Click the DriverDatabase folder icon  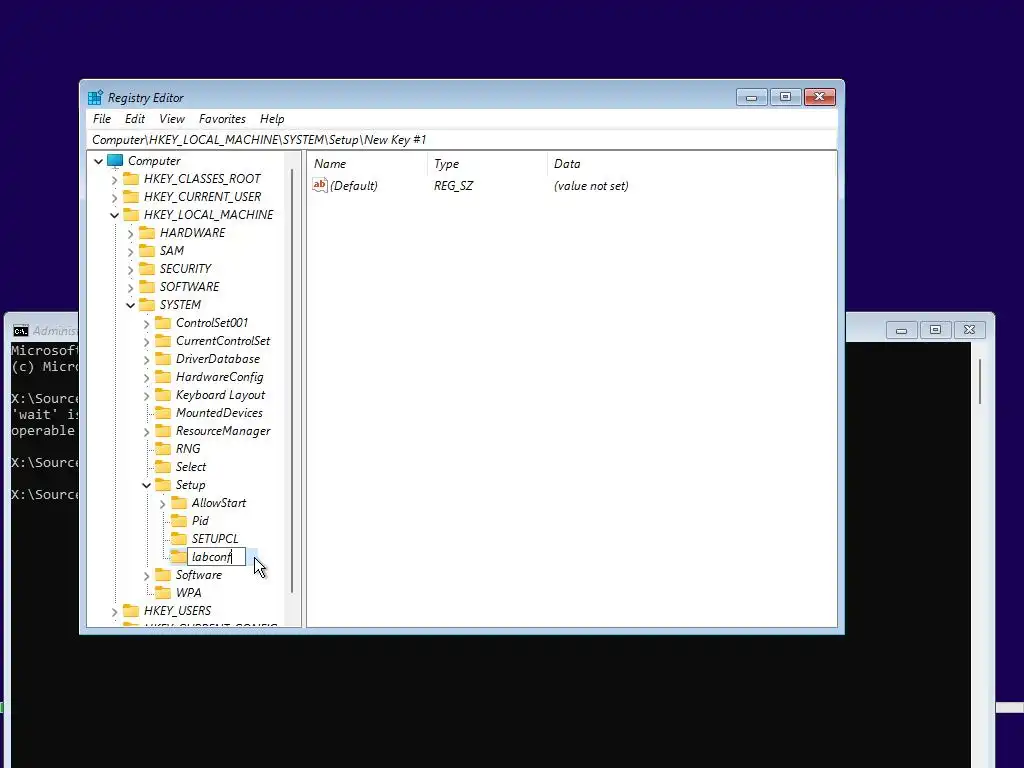pos(163,359)
